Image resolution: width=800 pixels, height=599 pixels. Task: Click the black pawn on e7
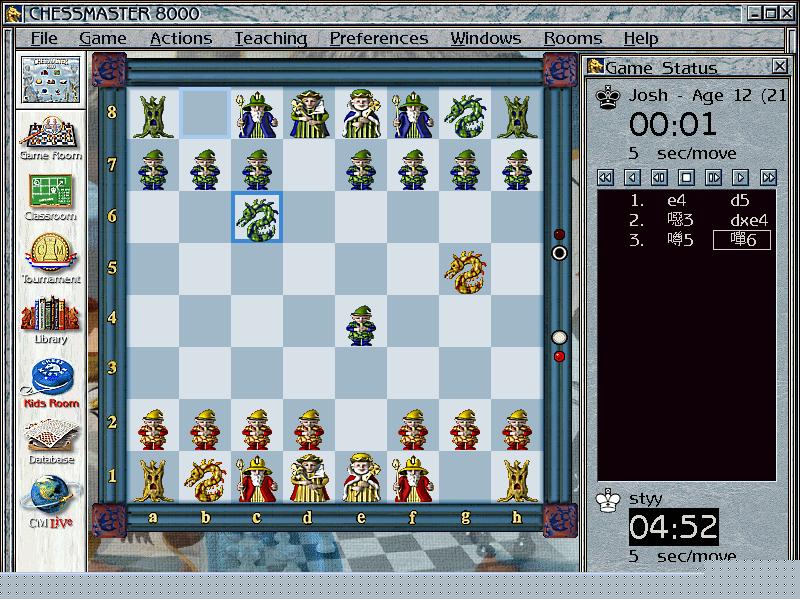361,169
